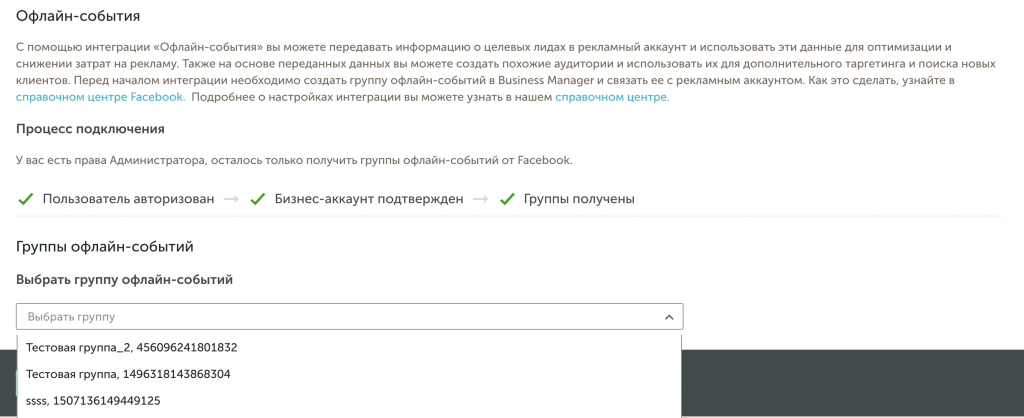Click the 'Выбрать группу офлайн-событий' label
Viewport: 1024px width, 418px height.
[125, 280]
